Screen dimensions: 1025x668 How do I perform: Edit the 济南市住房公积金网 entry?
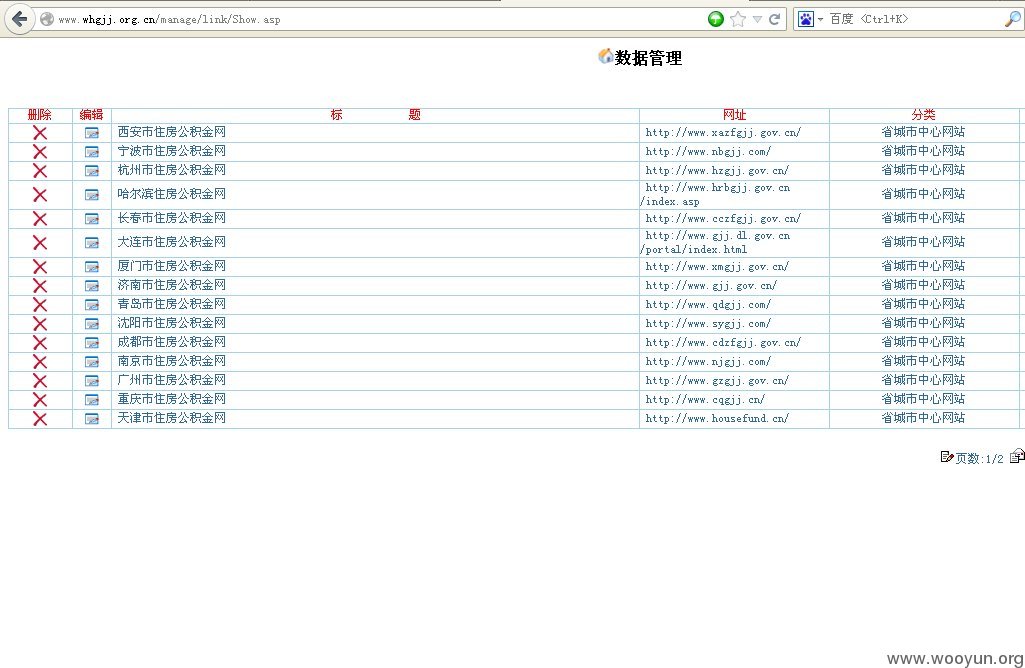coord(92,286)
